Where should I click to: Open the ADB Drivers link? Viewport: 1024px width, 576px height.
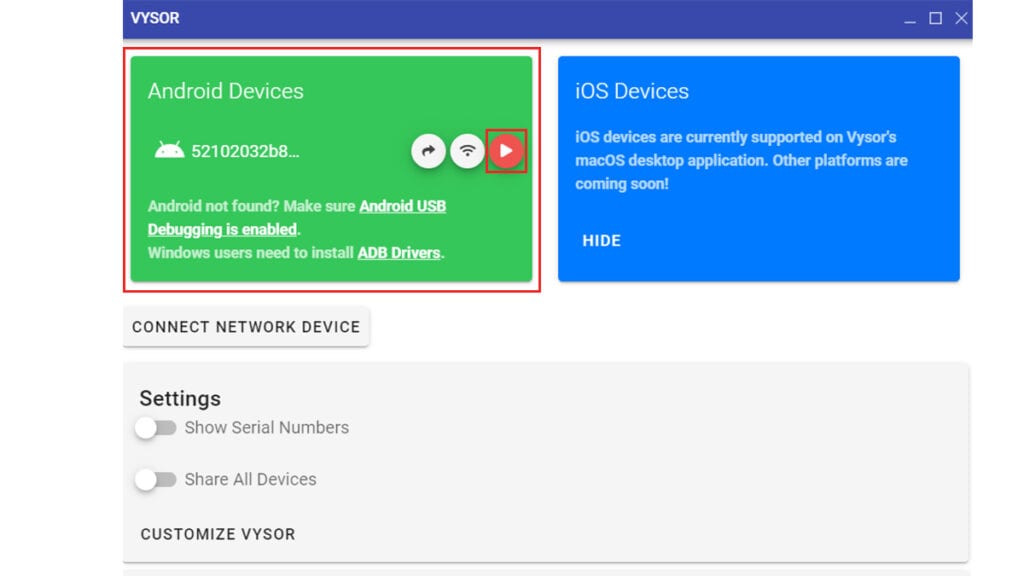pyautogui.click(x=398, y=253)
